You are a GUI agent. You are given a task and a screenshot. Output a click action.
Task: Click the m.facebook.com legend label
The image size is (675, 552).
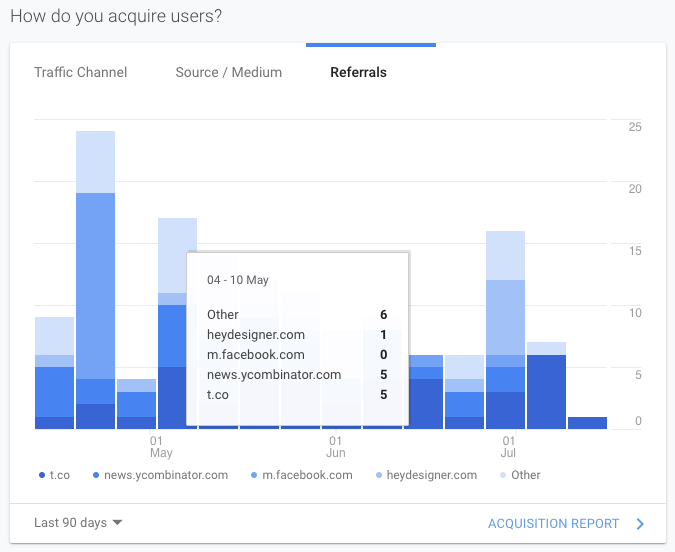pos(307,475)
